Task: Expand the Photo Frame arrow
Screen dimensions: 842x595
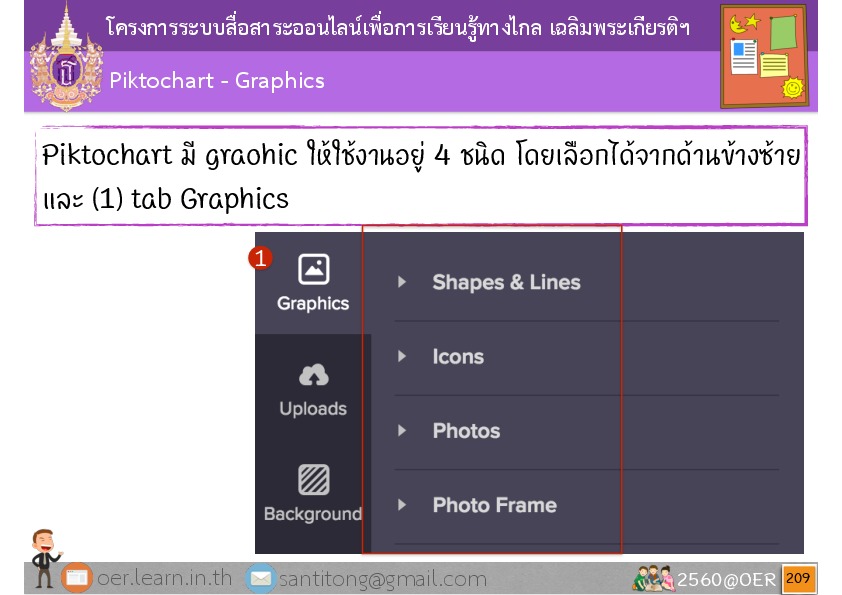Action: pos(402,504)
